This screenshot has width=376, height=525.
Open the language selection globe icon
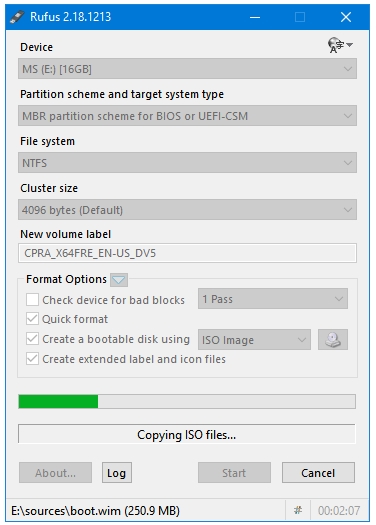click(x=340, y=45)
